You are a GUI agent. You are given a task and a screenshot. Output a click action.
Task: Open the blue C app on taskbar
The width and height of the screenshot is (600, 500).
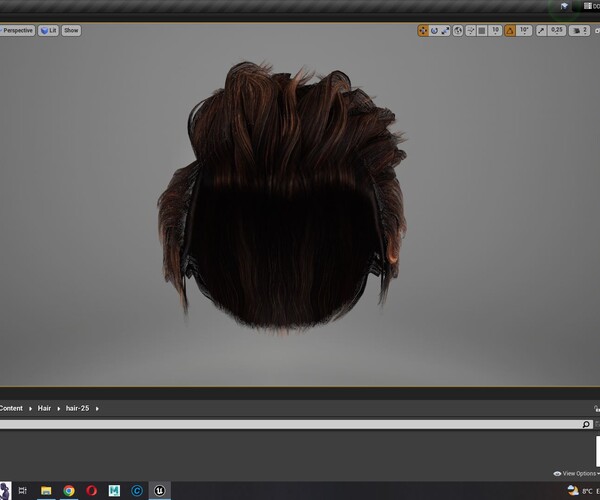coord(137,490)
